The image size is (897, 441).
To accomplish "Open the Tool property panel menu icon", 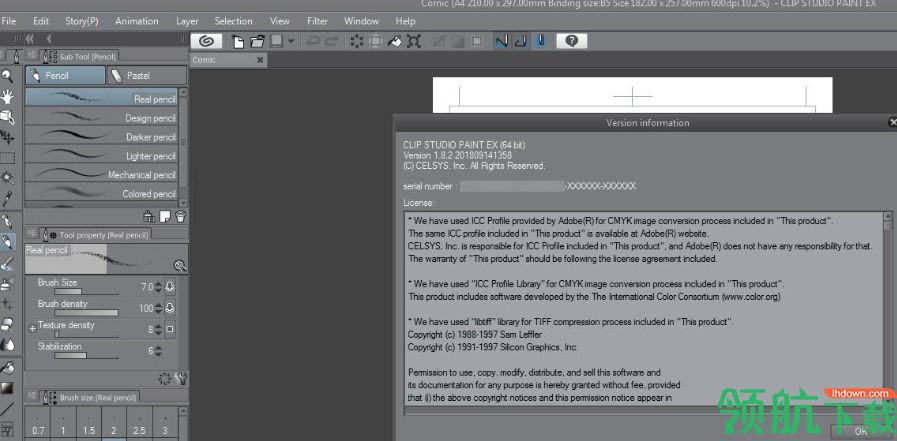I will pos(33,233).
